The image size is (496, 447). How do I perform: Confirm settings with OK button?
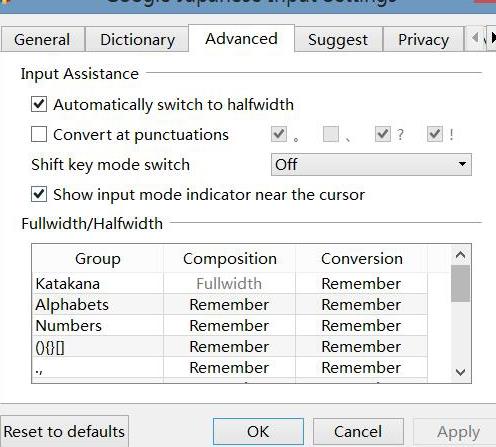point(258,432)
